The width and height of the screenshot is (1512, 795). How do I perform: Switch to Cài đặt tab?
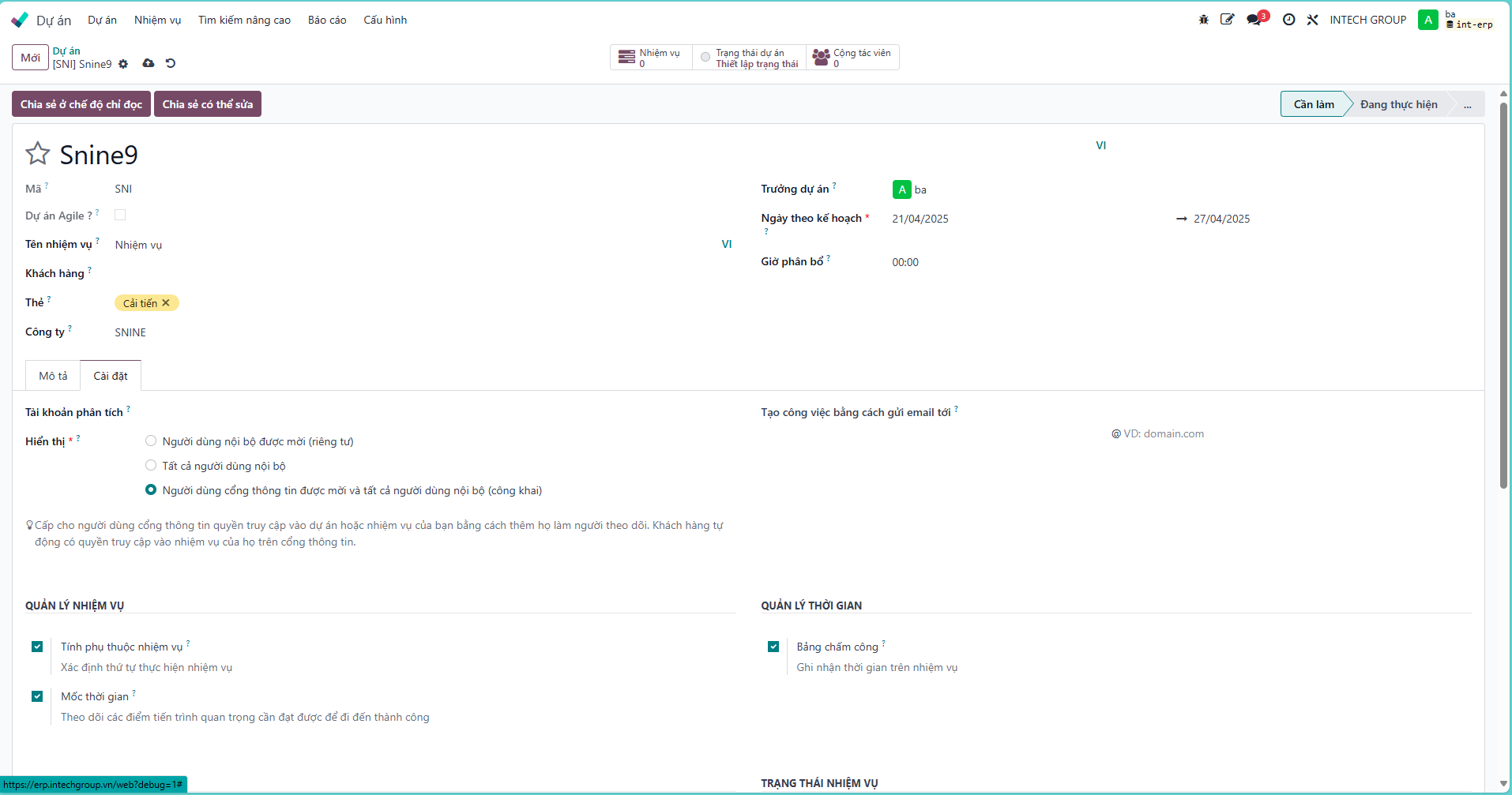click(x=111, y=376)
